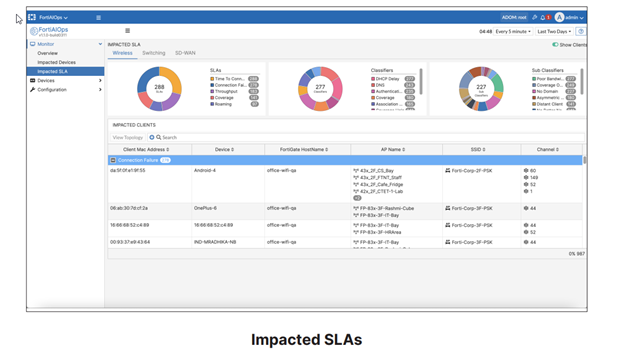Open Impacted Devices in sidebar
This screenshot has height=361, width=624.
point(57,62)
